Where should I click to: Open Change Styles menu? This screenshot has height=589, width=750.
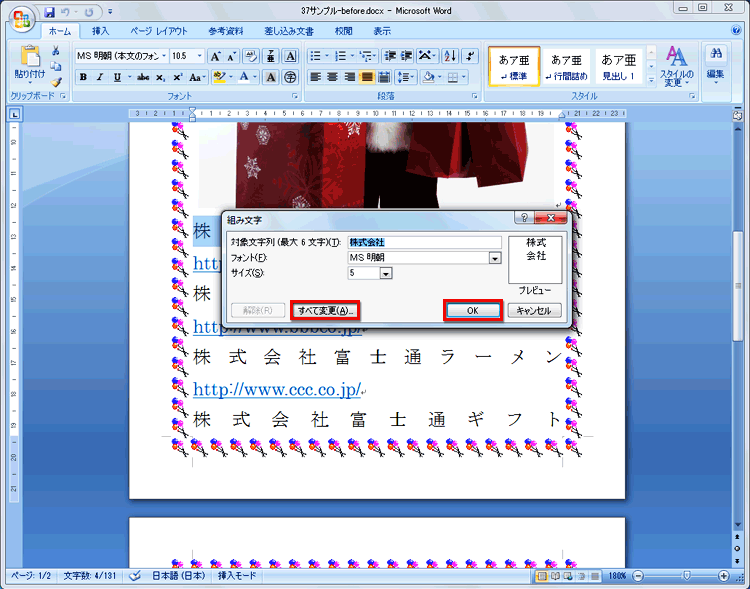click(676, 67)
